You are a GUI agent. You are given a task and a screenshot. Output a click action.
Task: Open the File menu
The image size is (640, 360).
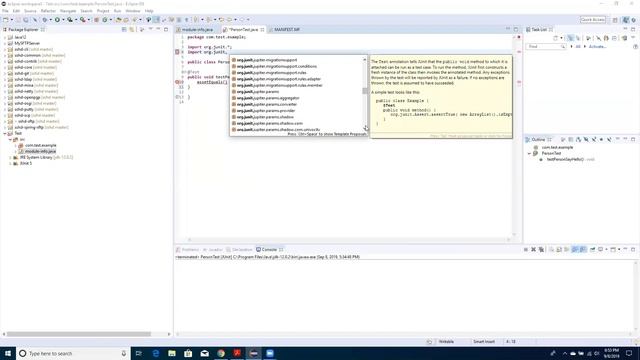pos(5,11)
